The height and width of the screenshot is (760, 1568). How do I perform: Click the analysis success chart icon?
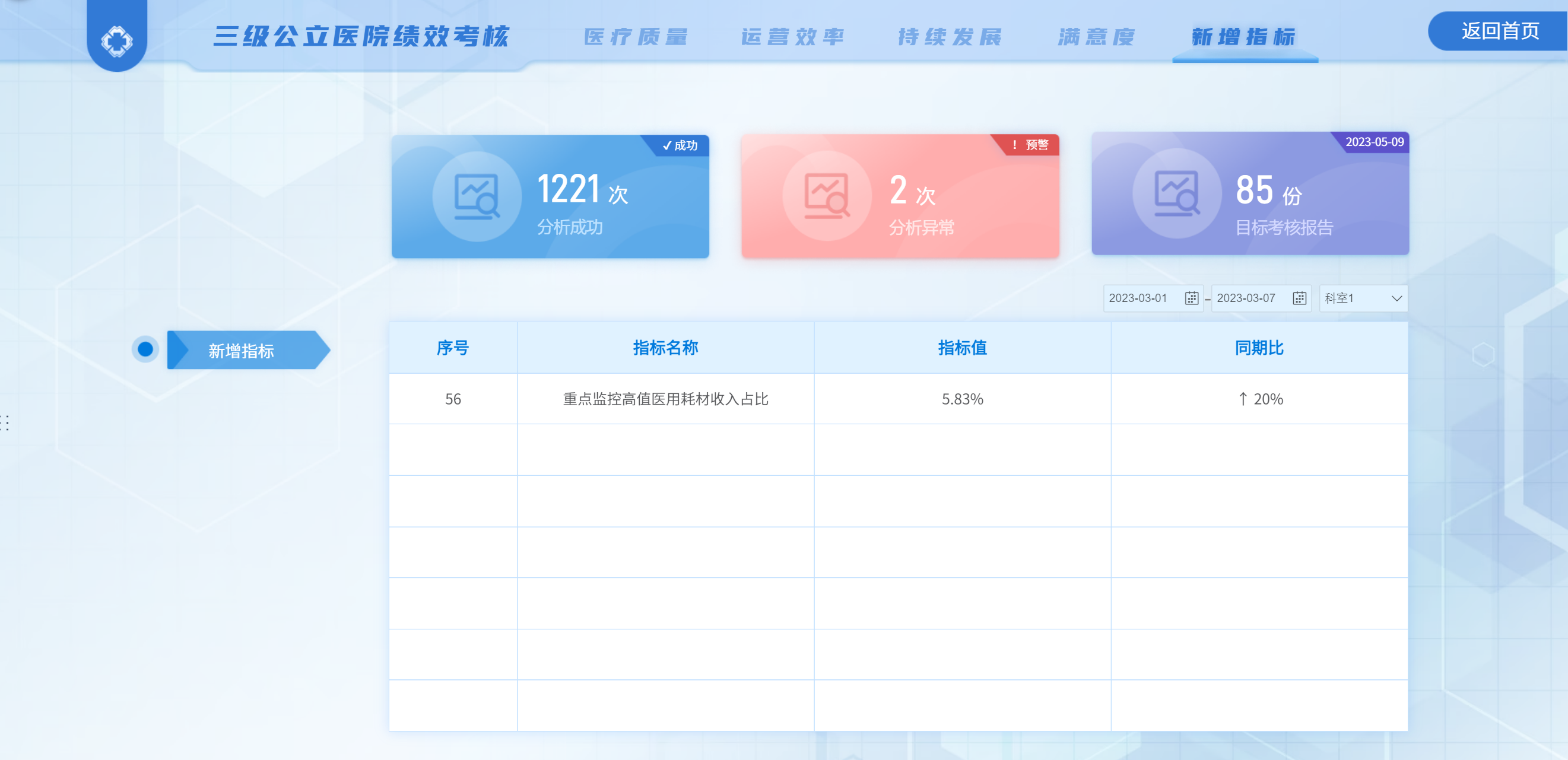click(477, 196)
